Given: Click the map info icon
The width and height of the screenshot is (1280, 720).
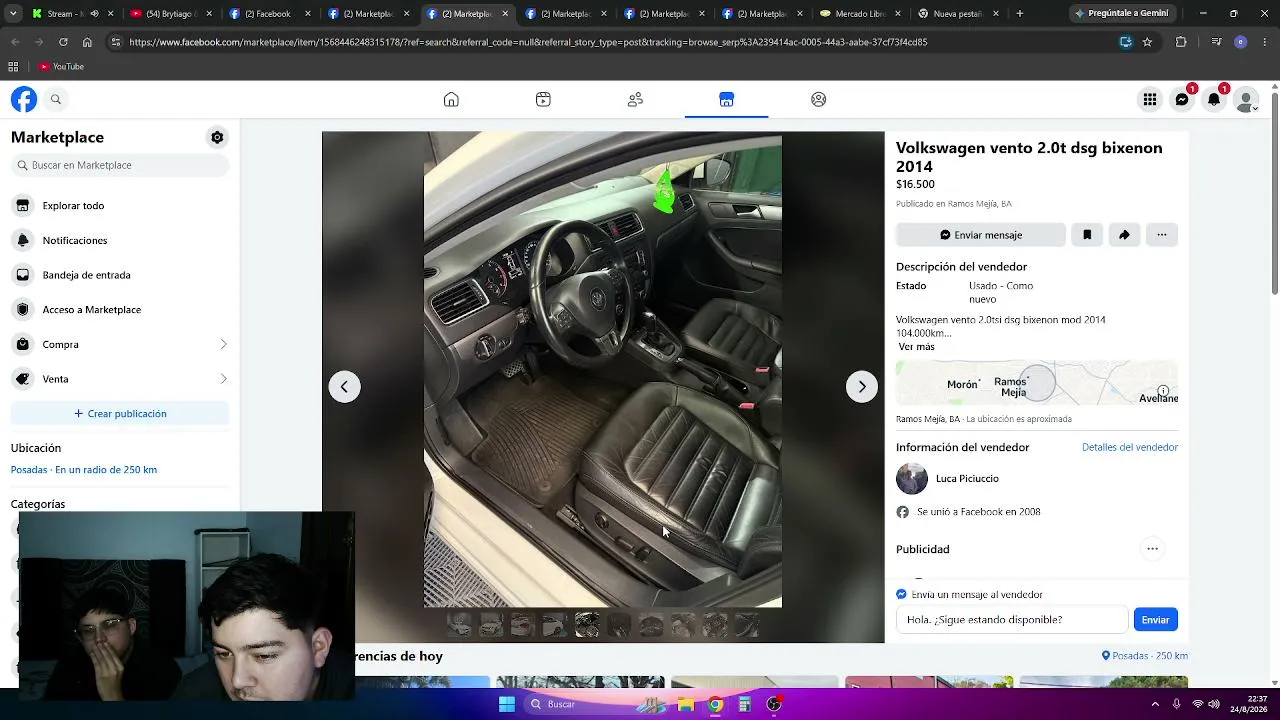Looking at the screenshot, I should pos(1163,391).
